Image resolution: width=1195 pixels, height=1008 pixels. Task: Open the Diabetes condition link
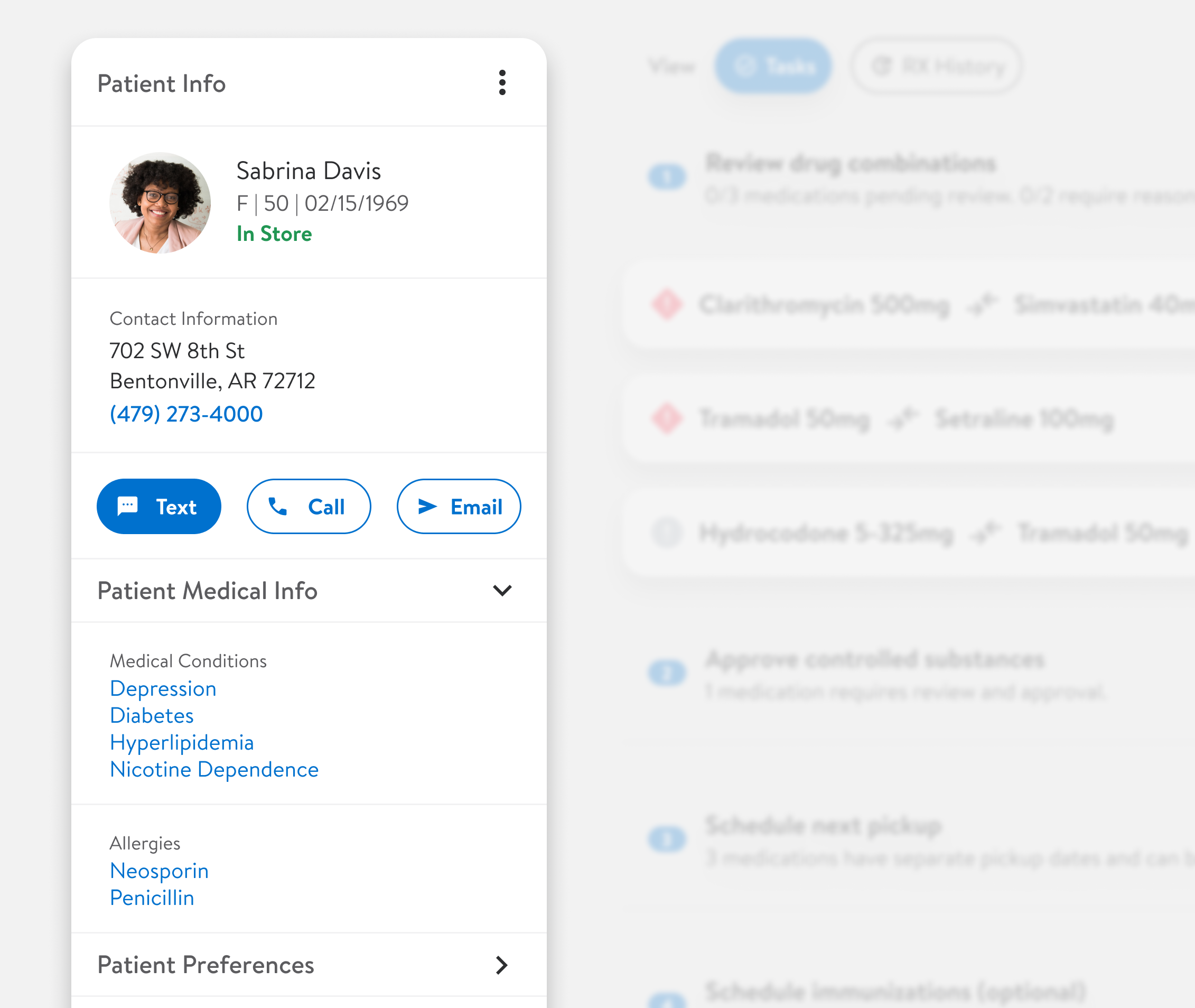(x=152, y=715)
